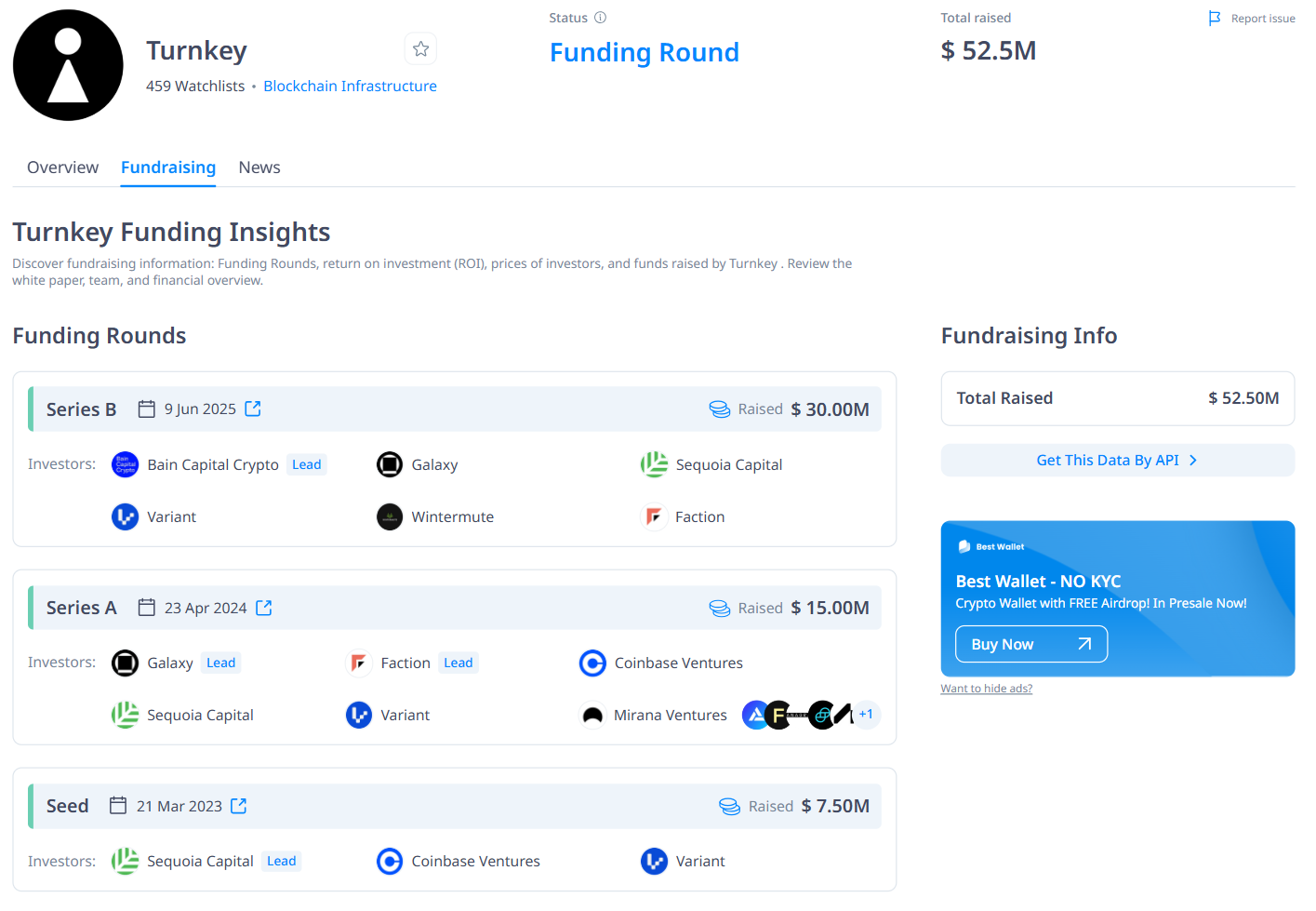Screen dimensions: 1316x911
Task: Click the Series A calendar icon
Action: click(147, 608)
